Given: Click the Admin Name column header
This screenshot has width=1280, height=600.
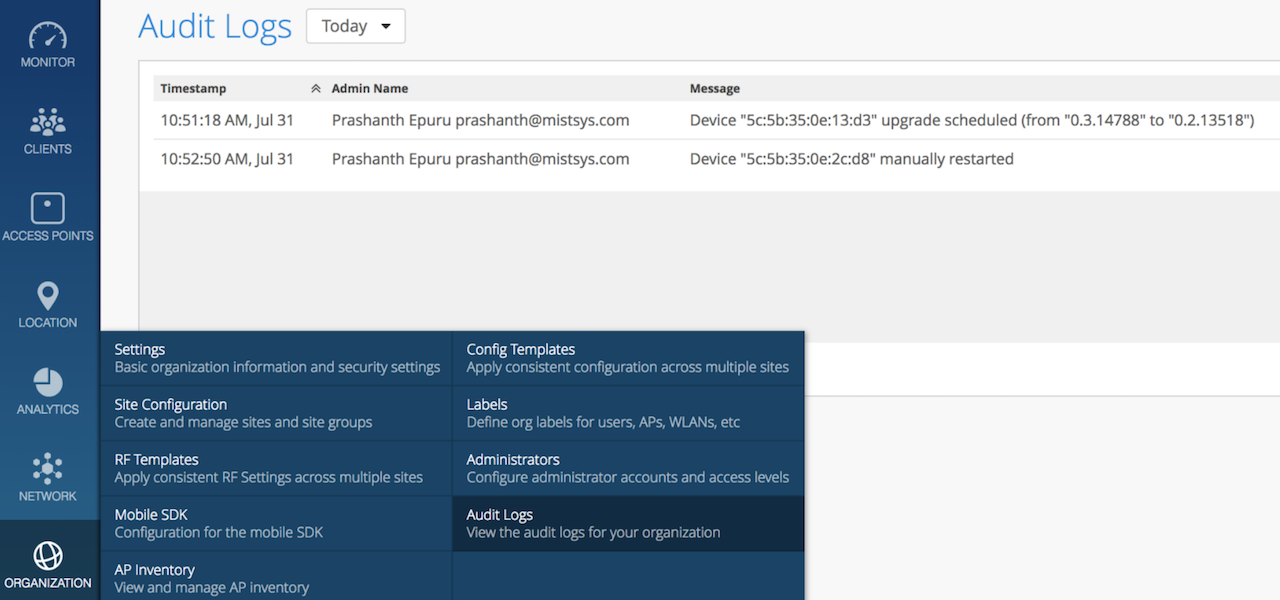Looking at the screenshot, I should coord(370,89).
